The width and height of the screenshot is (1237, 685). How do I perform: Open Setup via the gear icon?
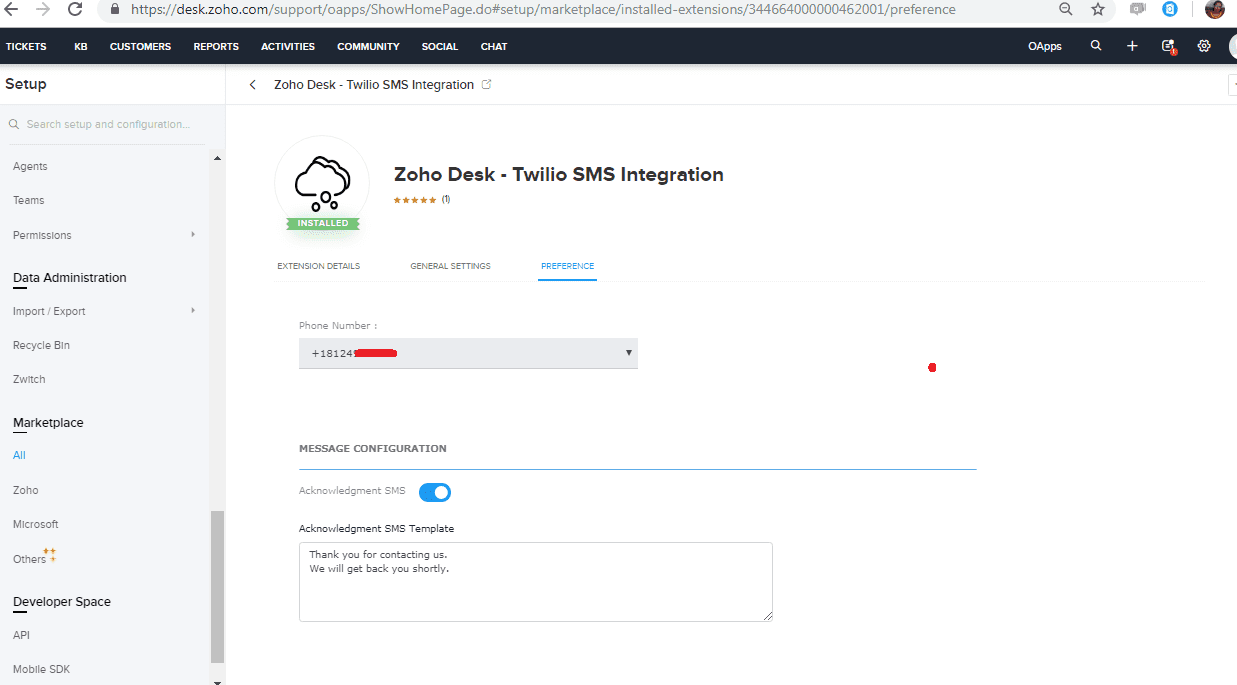click(1204, 46)
